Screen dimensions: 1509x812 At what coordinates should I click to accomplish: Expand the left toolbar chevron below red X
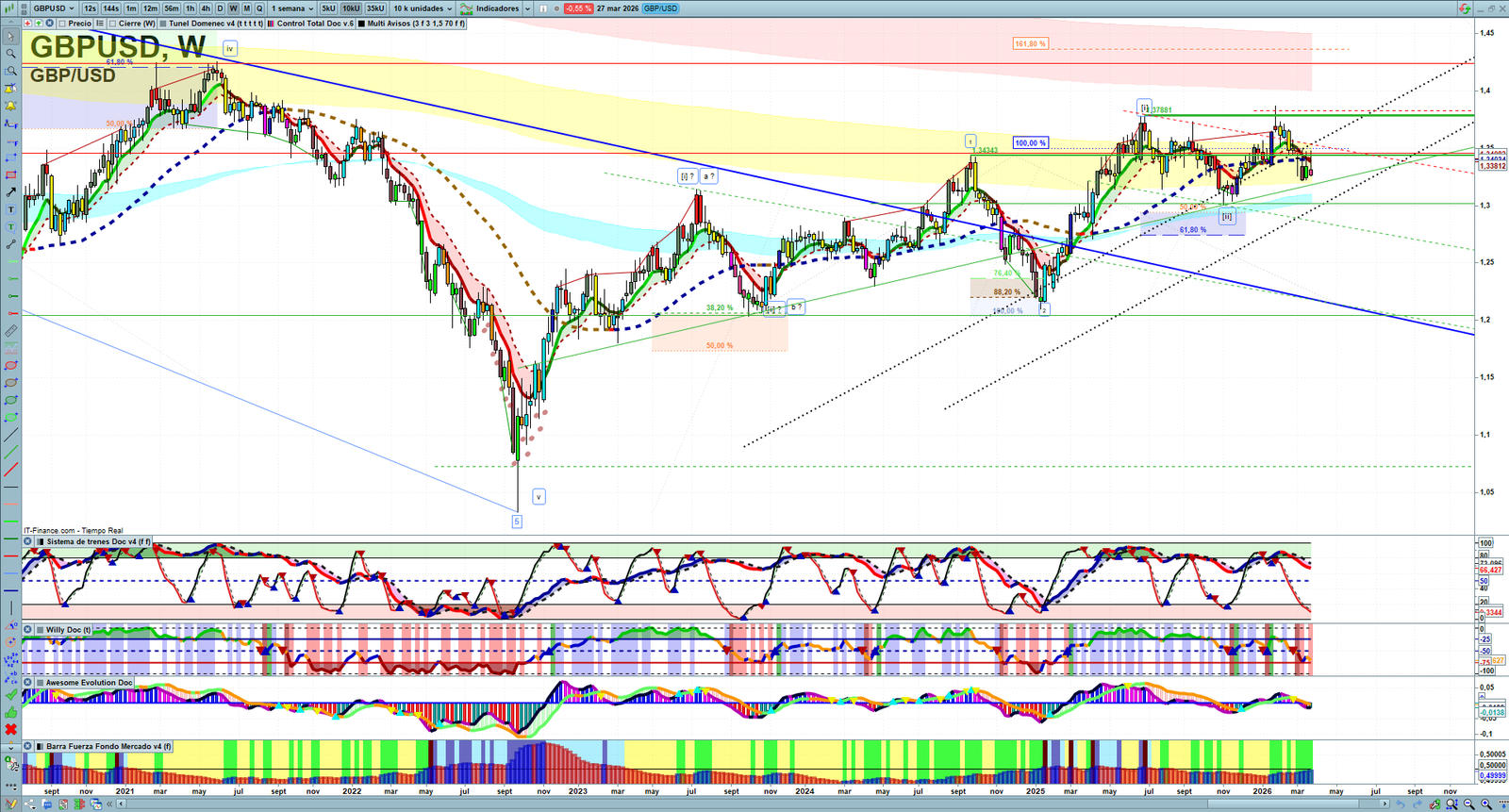[10, 747]
